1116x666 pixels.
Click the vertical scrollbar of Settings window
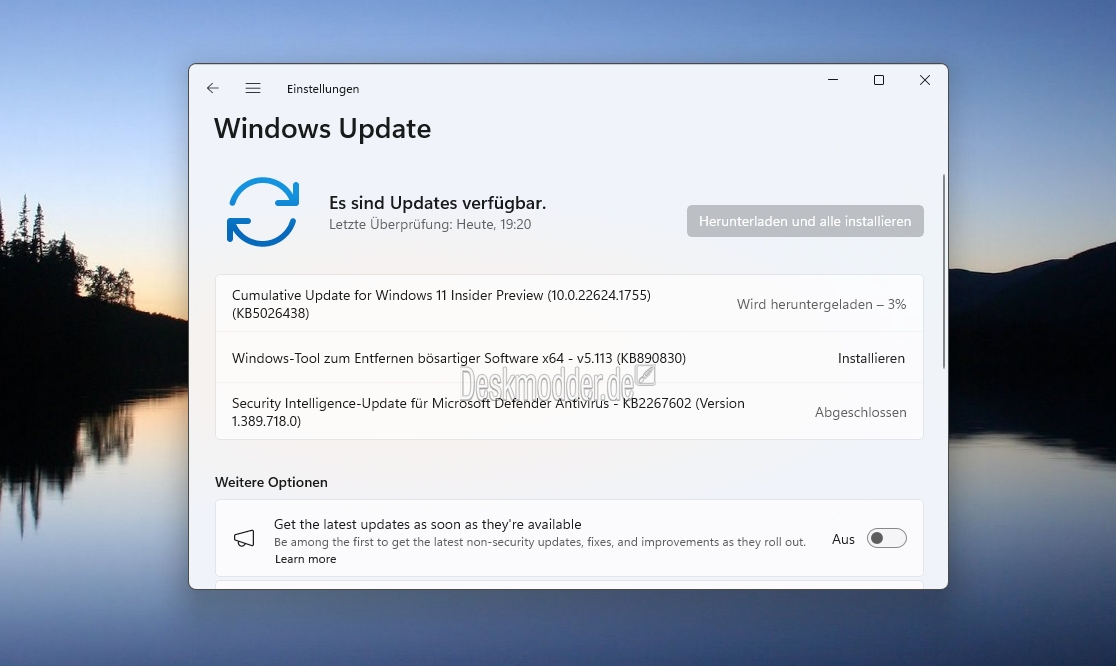pos(944,271)
